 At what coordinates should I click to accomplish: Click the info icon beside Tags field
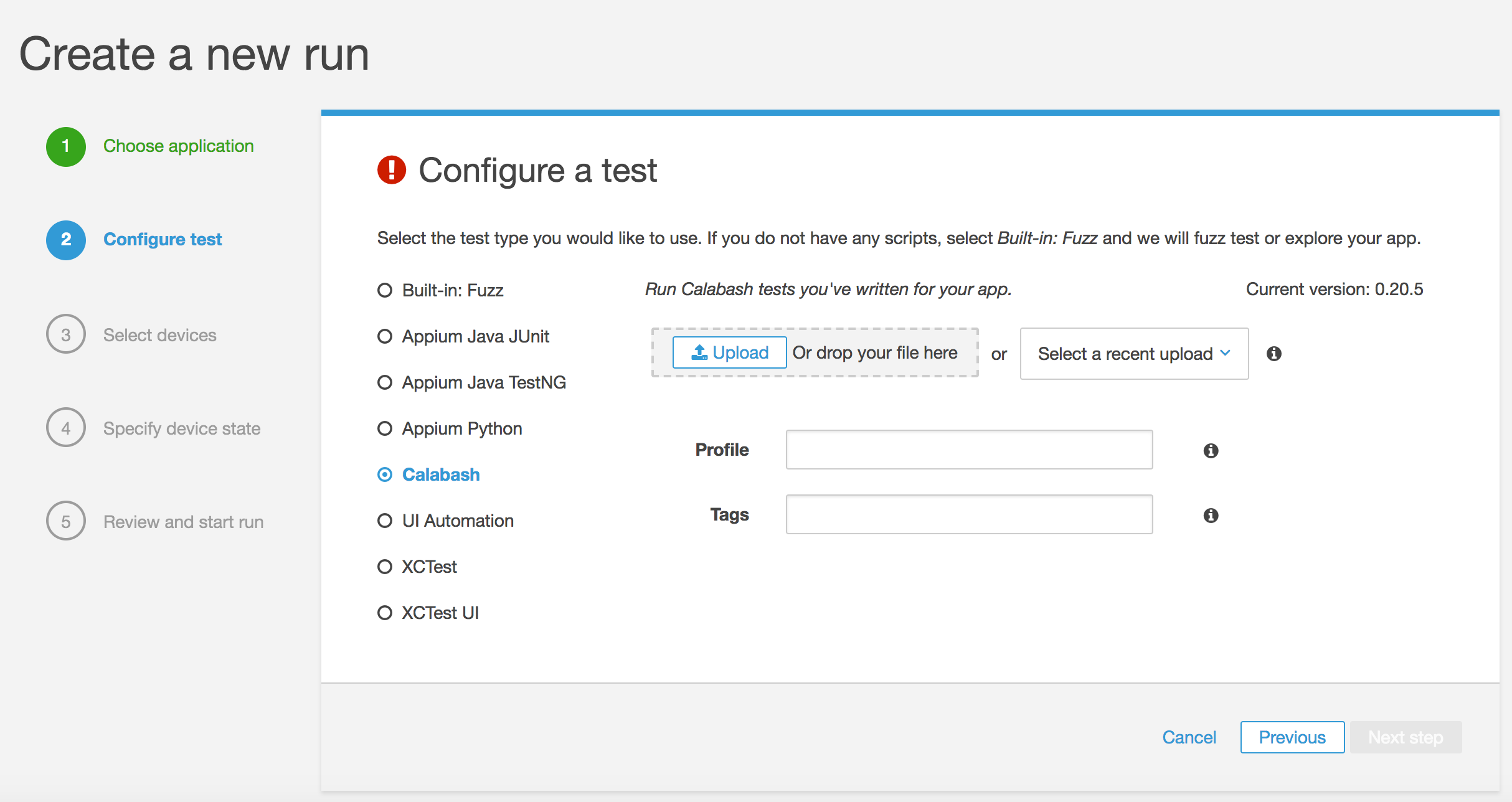1211,515
